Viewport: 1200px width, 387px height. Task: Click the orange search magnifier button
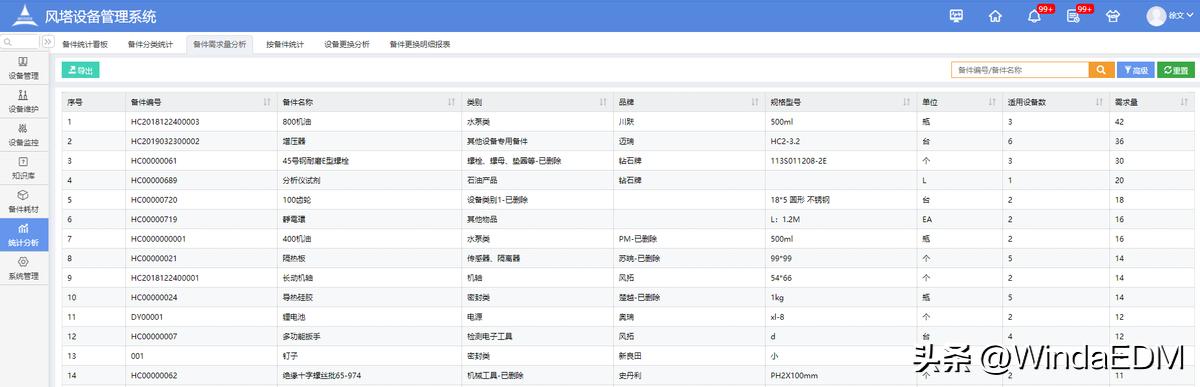(1101, 70)
